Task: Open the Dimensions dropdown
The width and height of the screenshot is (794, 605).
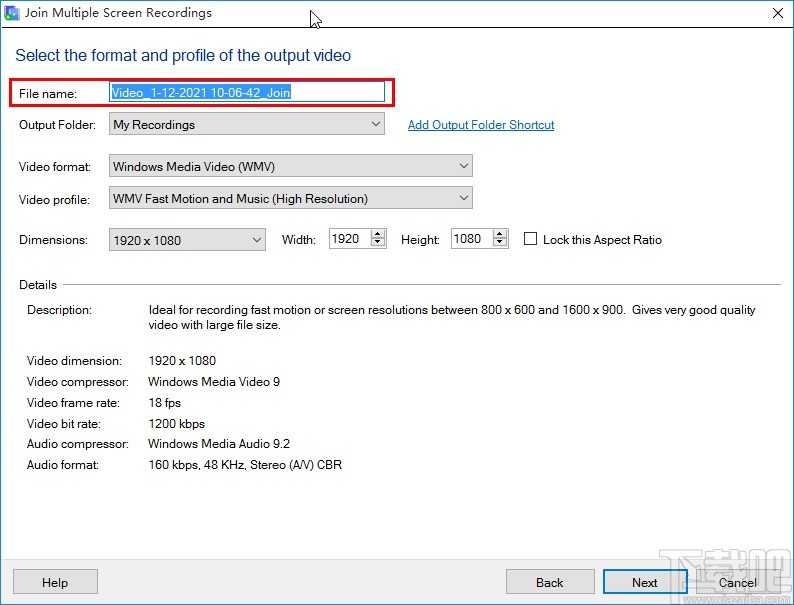Action: coord(187,240)
